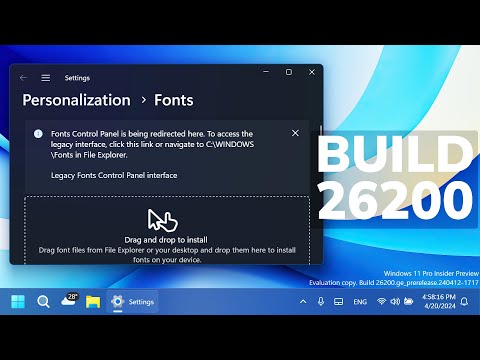Open the Settings hamburger navigation menu

click(46, 78)
